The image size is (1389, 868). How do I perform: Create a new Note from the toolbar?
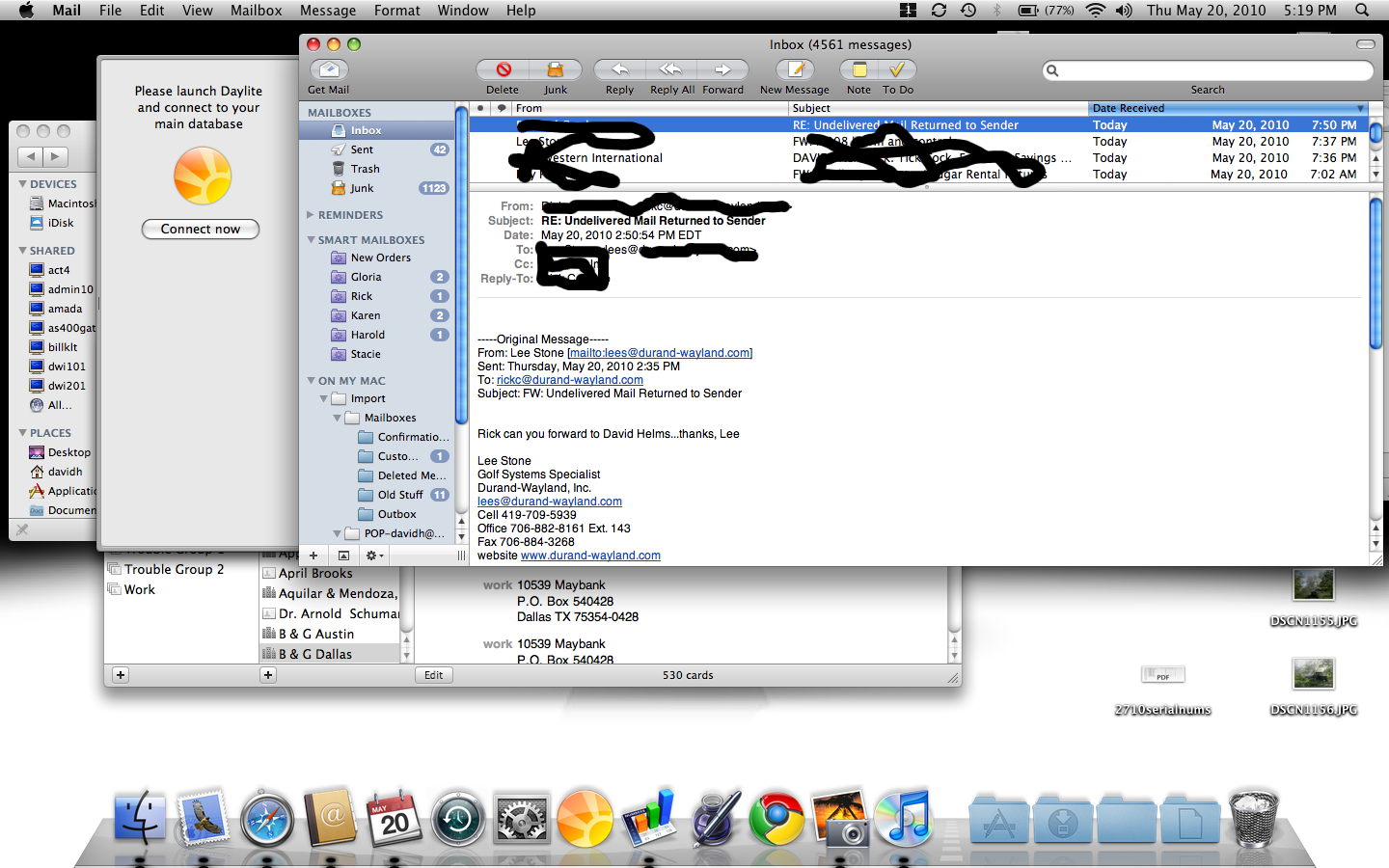[858, 69]
